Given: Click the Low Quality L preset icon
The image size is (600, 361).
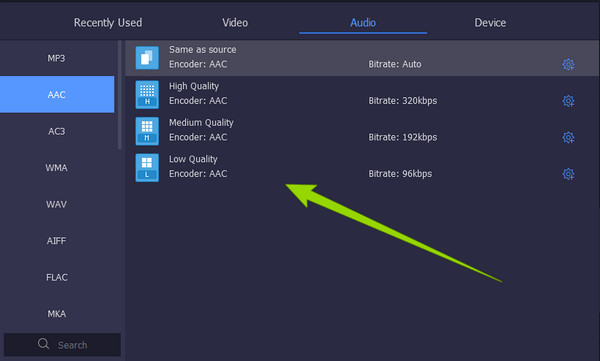Looking at the screenshot, I should coord(147,167).
